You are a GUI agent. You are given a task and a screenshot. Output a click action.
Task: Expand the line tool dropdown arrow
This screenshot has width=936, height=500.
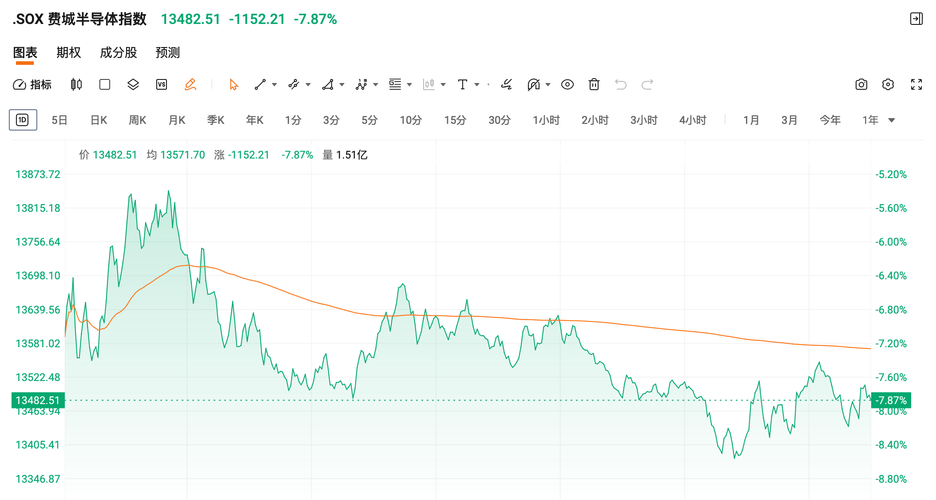pos(275,85)
